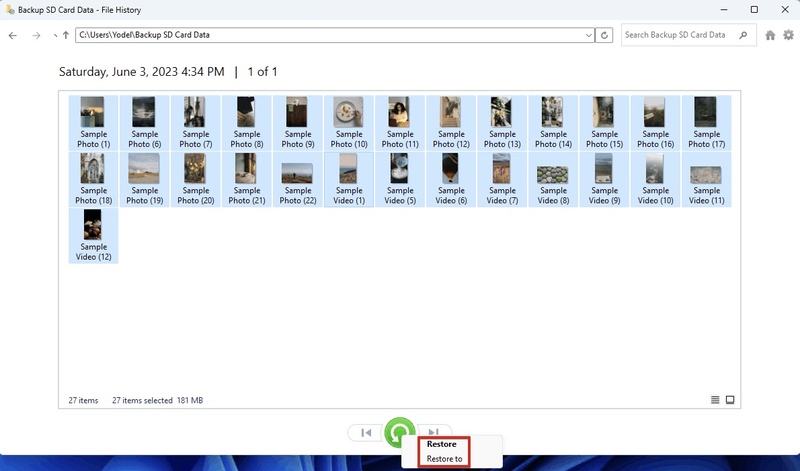Image resolution: width=800 pixels, height=471 pixels.
Task: Select Sample Photo (9) thumbnail
Action: click(297, 122)
